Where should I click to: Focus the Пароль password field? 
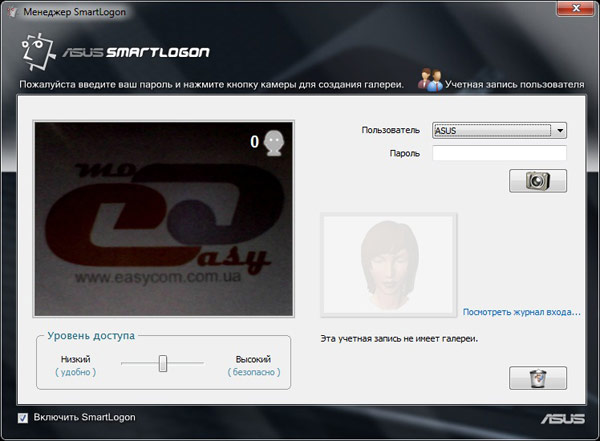(x=499, y=153)
